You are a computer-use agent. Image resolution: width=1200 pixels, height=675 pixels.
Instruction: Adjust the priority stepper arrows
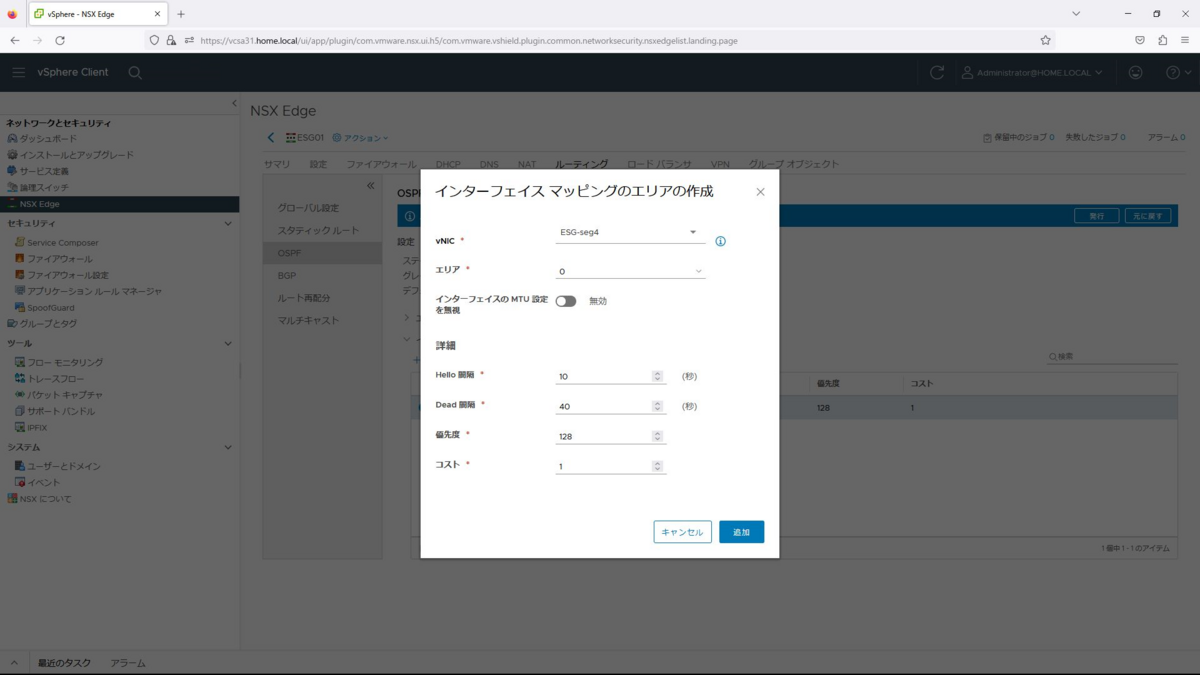(x=657, y=437)
